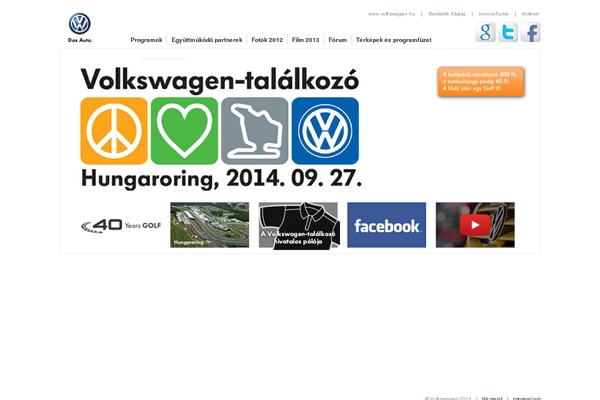This screenshot has width=600, height=400.
Task: Open the Fórum menu item
Action: 338,40
